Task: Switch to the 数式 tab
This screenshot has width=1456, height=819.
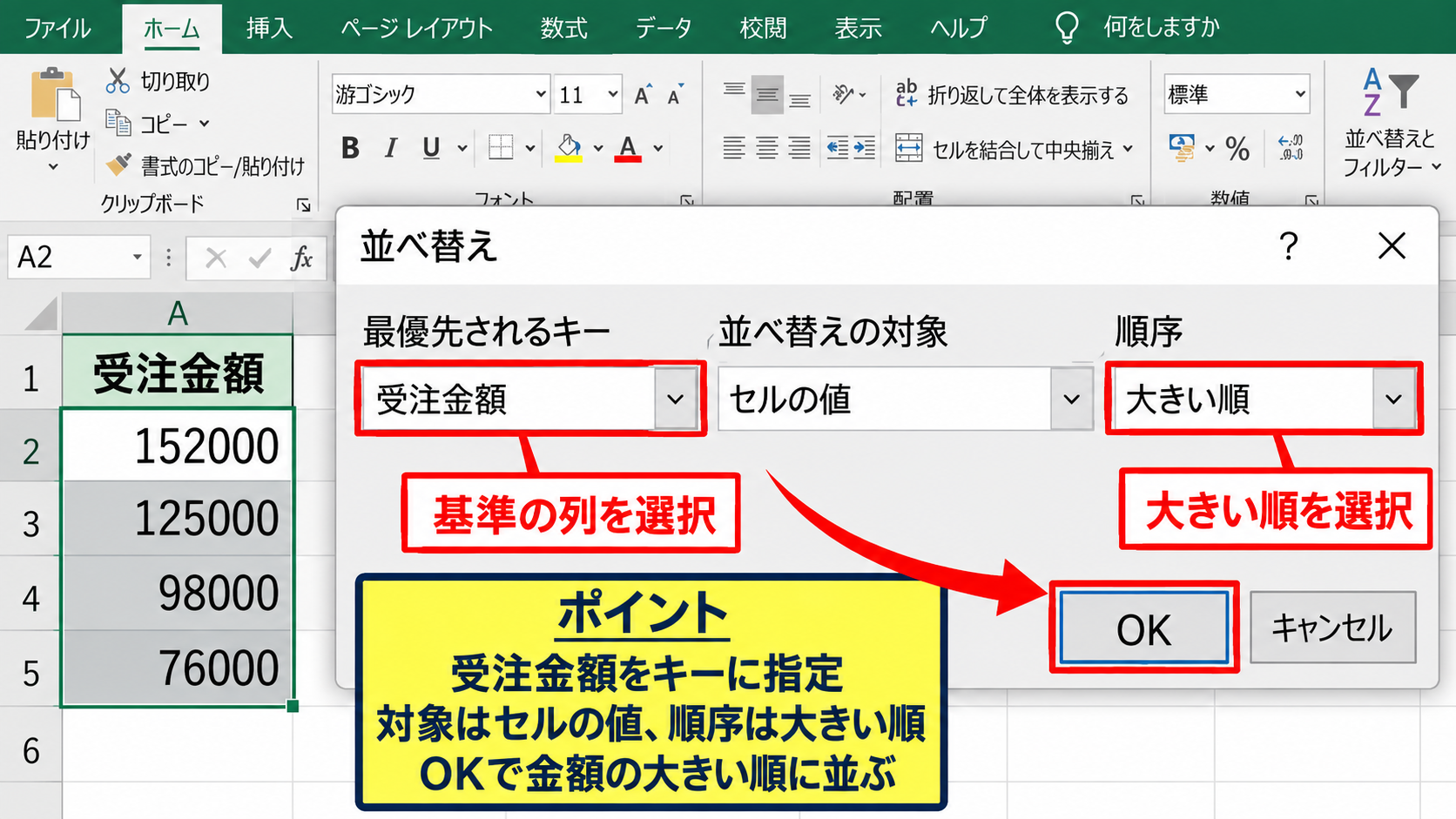Action: (563, 28)
